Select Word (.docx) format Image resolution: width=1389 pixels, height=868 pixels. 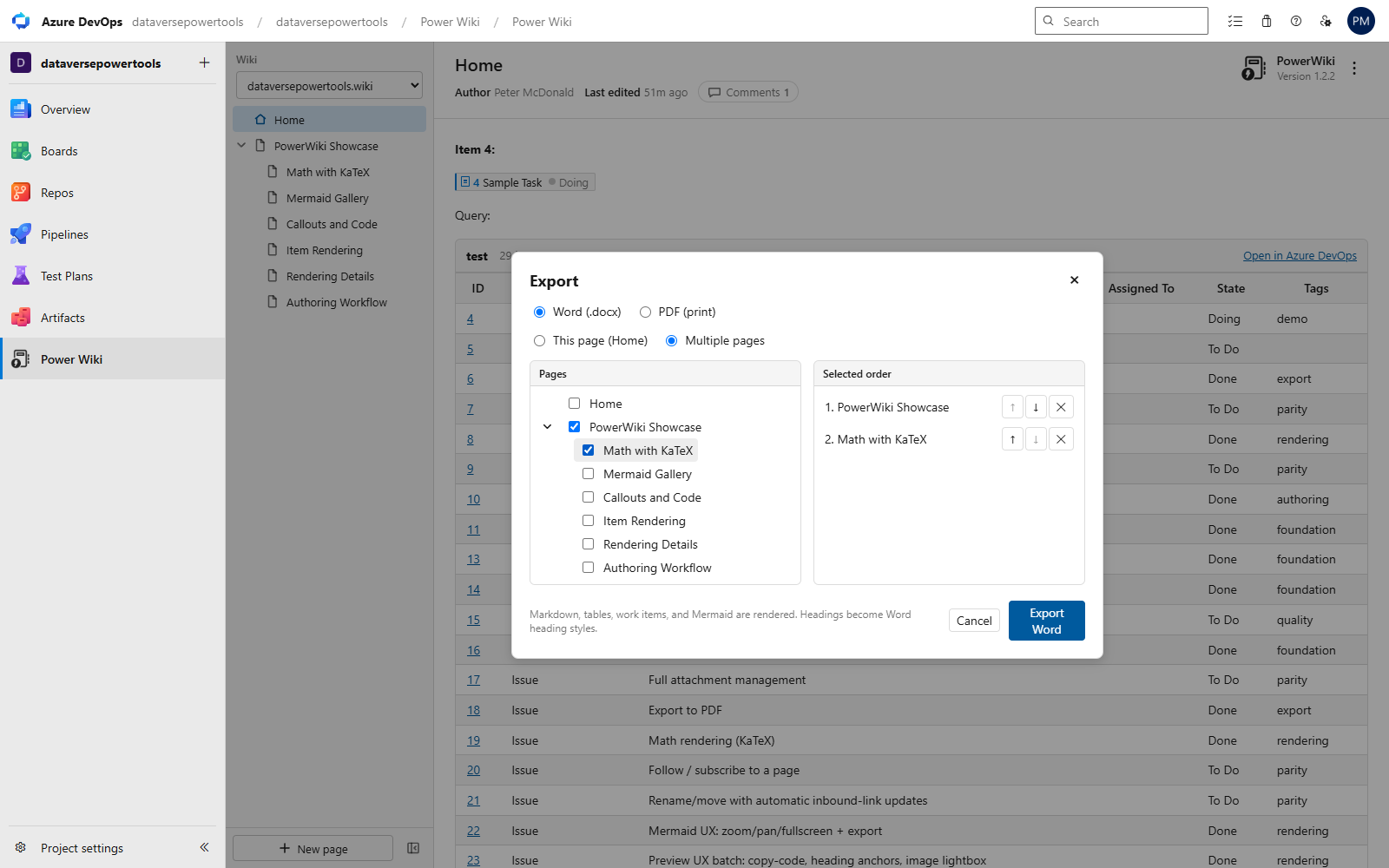click(x=539, y=312)
